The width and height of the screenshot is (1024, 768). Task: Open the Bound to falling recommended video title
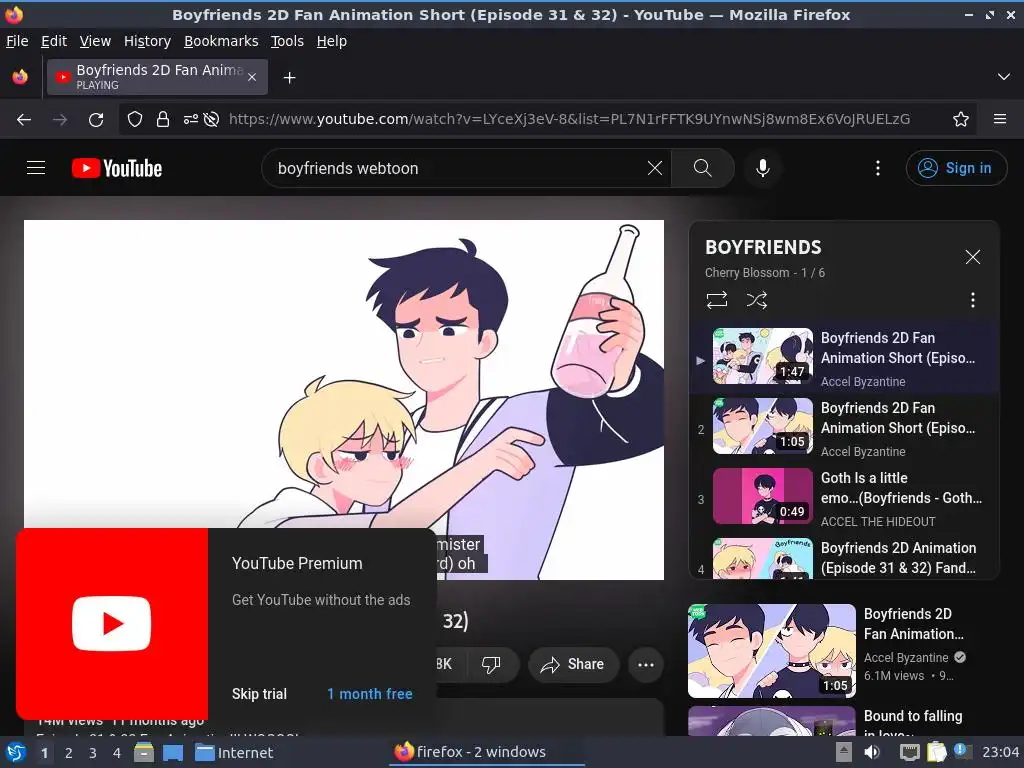(913, 724)
